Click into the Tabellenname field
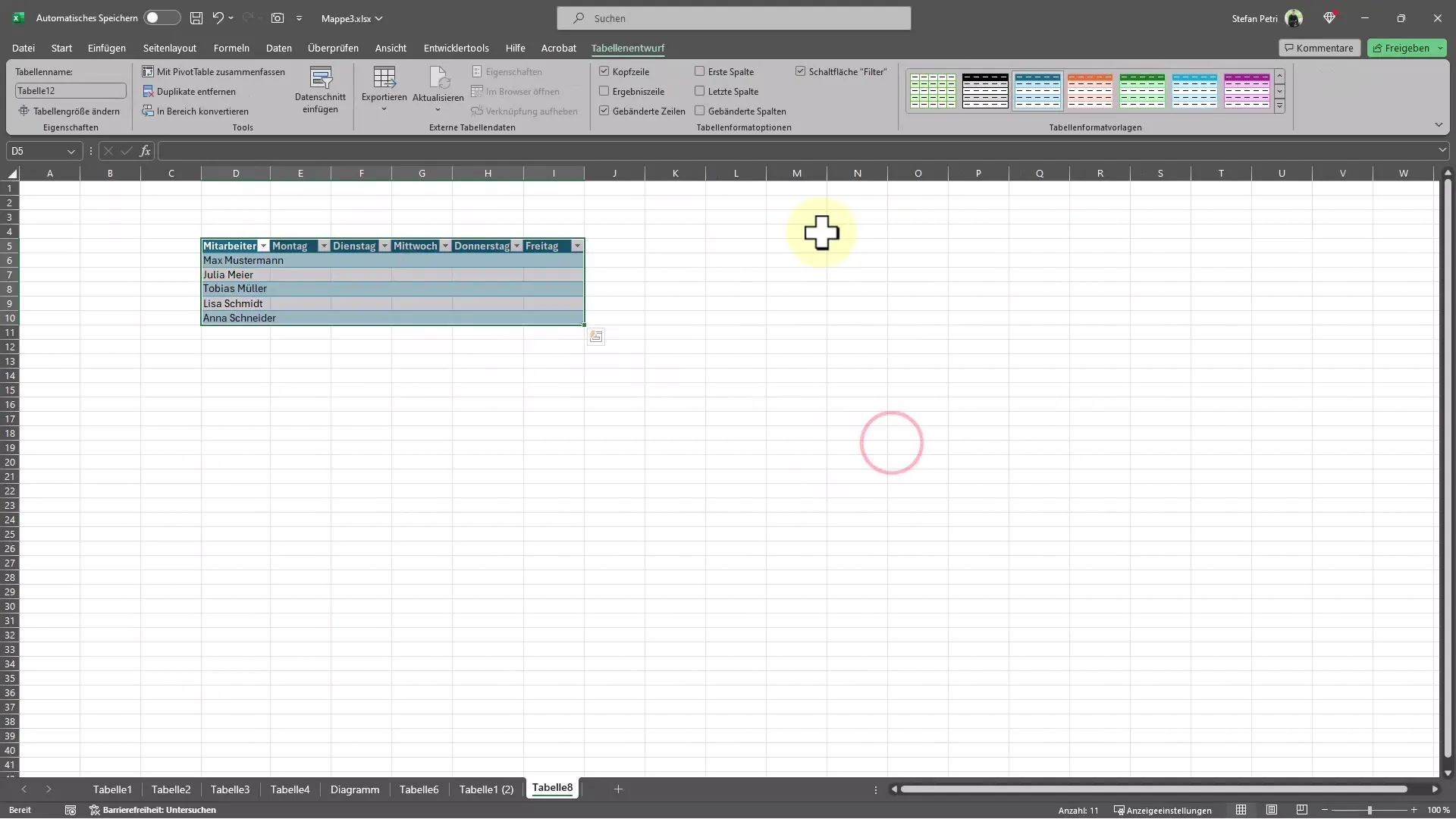 pyautogui.click(x=71, y=91)
